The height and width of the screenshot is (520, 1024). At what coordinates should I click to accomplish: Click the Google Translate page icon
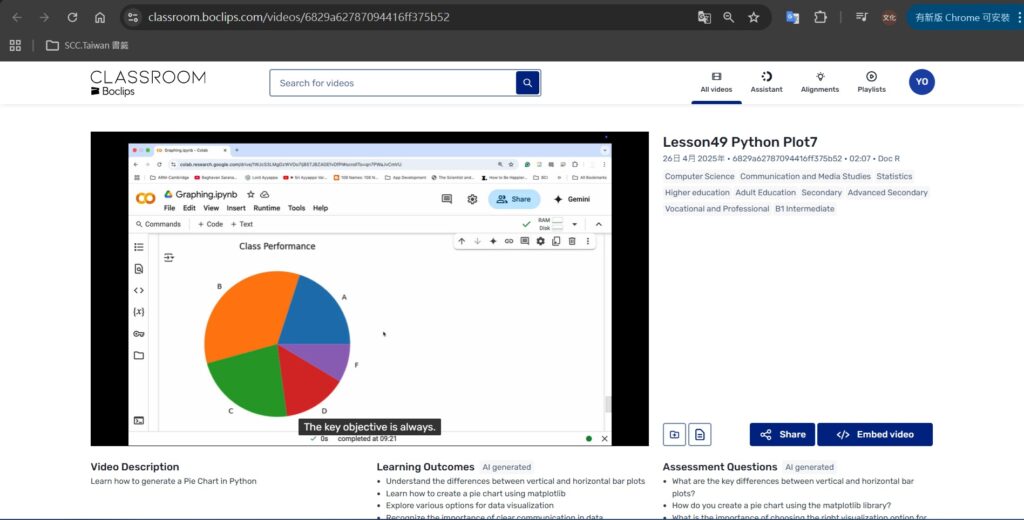704,17
